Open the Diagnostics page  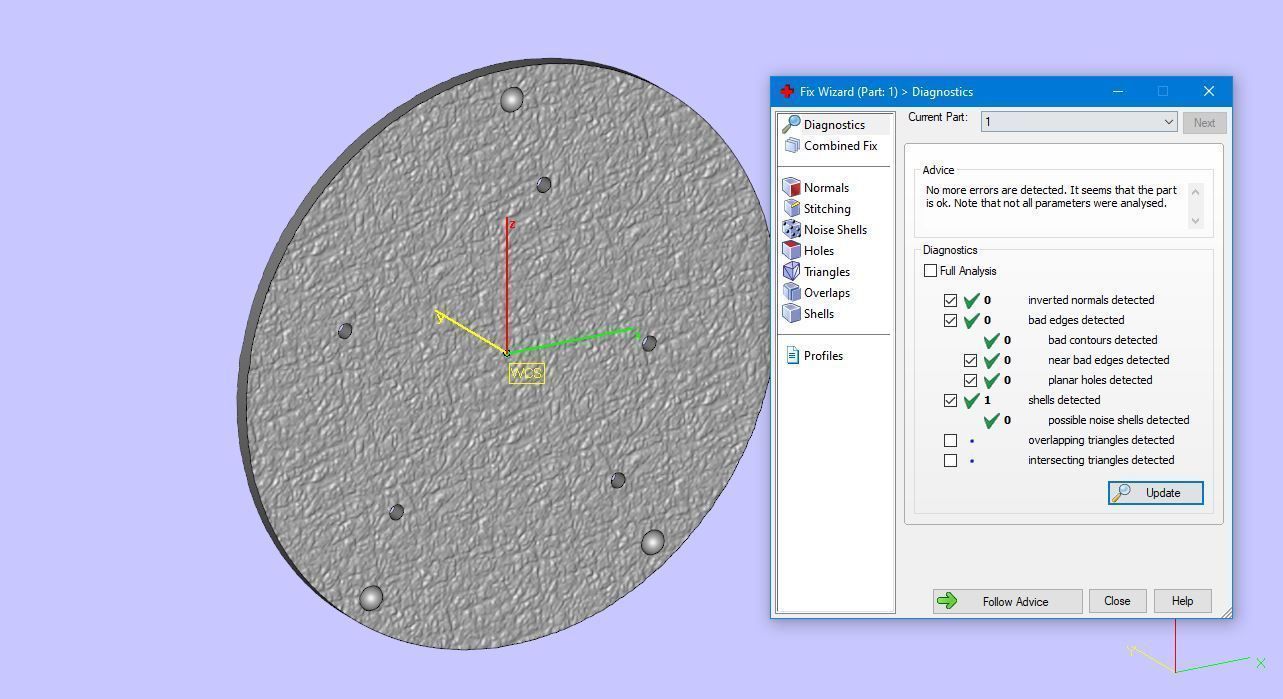[834, 125]
